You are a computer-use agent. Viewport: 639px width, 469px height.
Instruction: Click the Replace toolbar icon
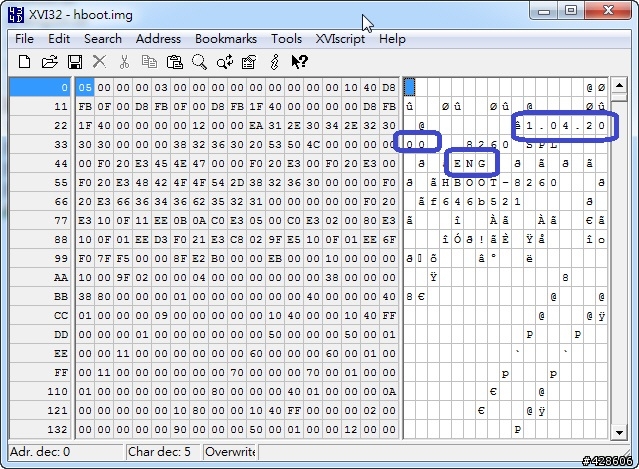tap(225, 62)
